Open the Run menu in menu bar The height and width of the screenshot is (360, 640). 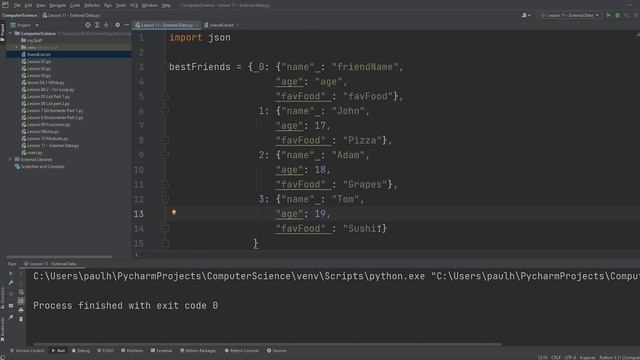tap(108, 5)
